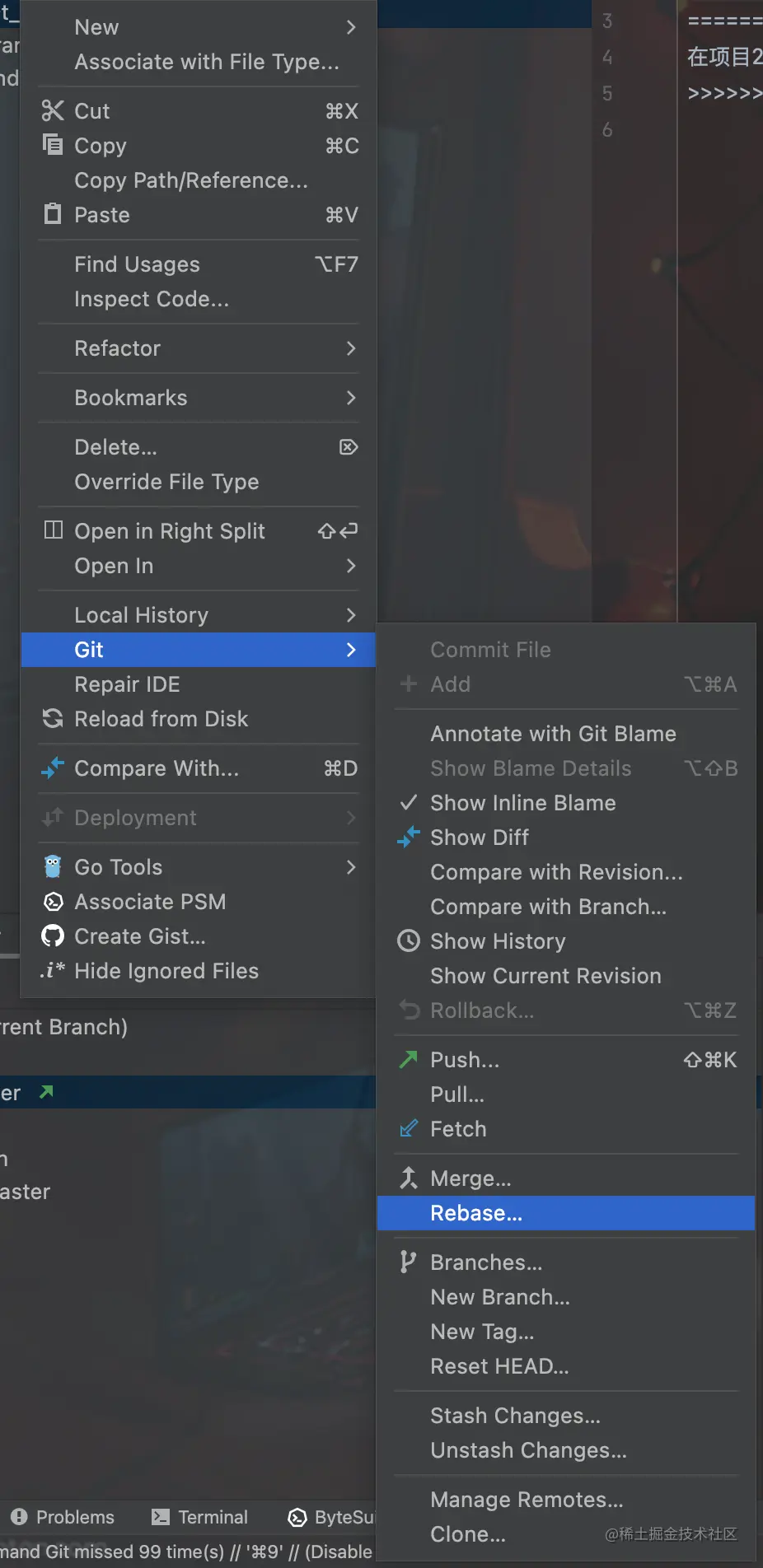This screenshot has width=763, height=1568.
Task: Toggle Show Inline Blame checkmark
Action: point(409,802)
